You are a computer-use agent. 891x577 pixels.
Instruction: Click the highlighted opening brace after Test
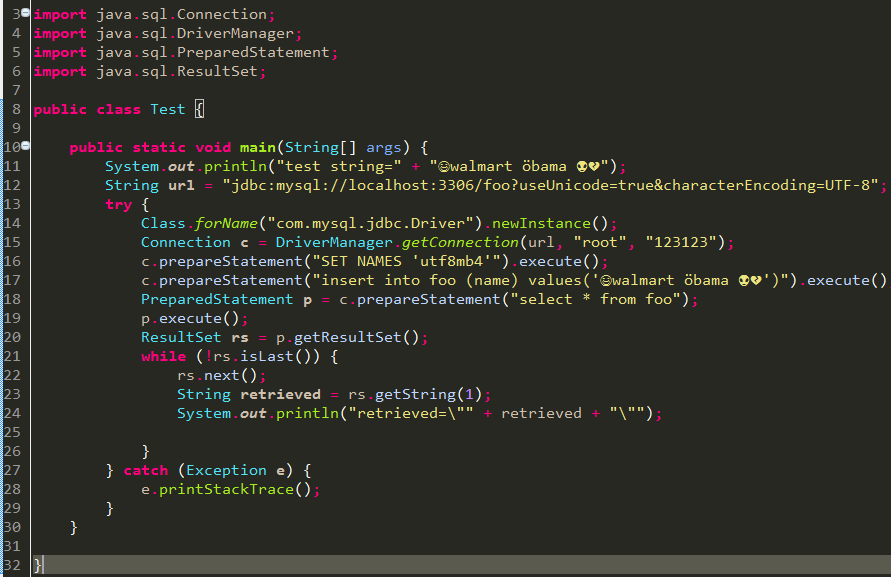199,109
